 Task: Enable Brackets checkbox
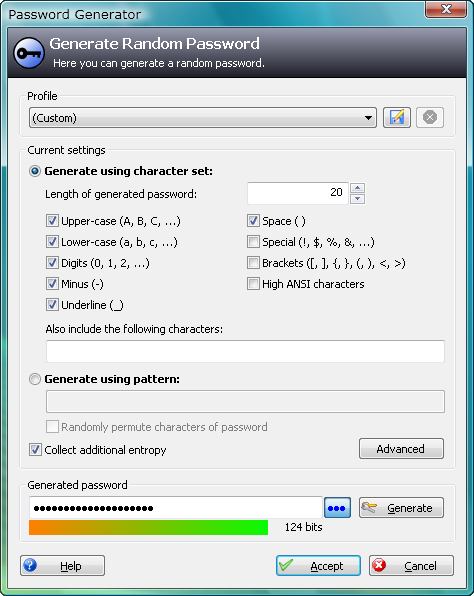253,263
